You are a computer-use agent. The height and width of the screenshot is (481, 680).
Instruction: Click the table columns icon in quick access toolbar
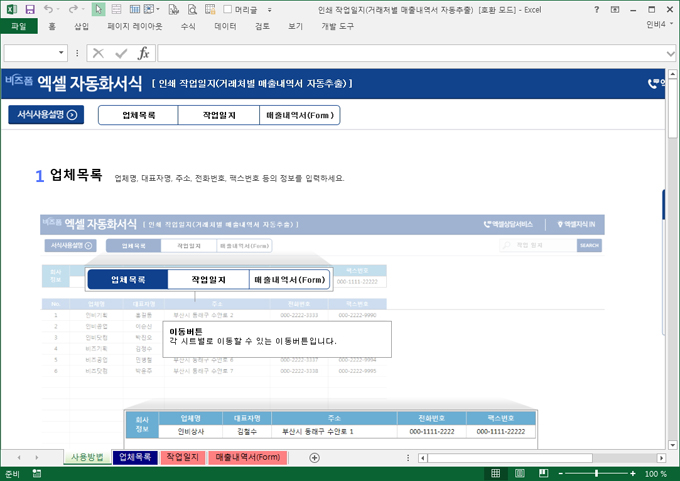coord(135,9)
